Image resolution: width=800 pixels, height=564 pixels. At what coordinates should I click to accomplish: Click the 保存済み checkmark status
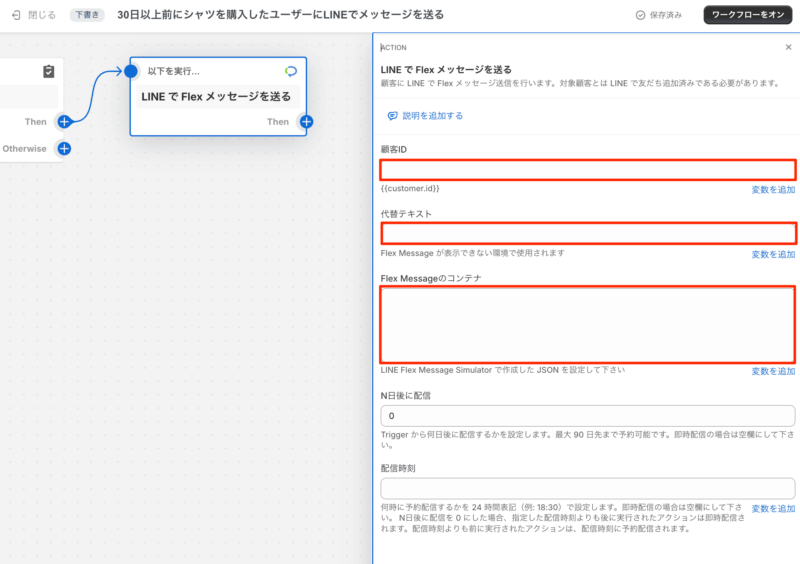pyautogui.click(x=659, y=15)
